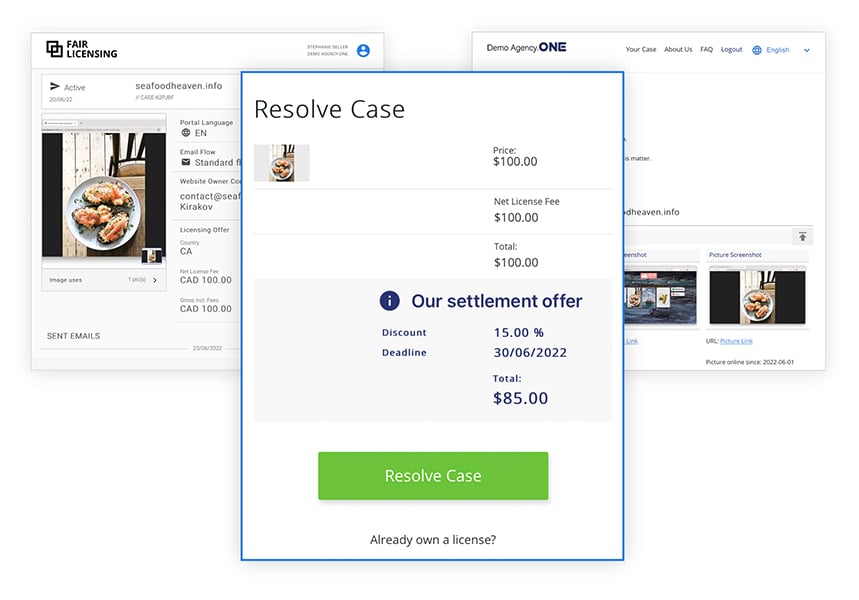The image size is (859, 600).
Task: Open the user profile avatar icon
Action: pos(363,50)
